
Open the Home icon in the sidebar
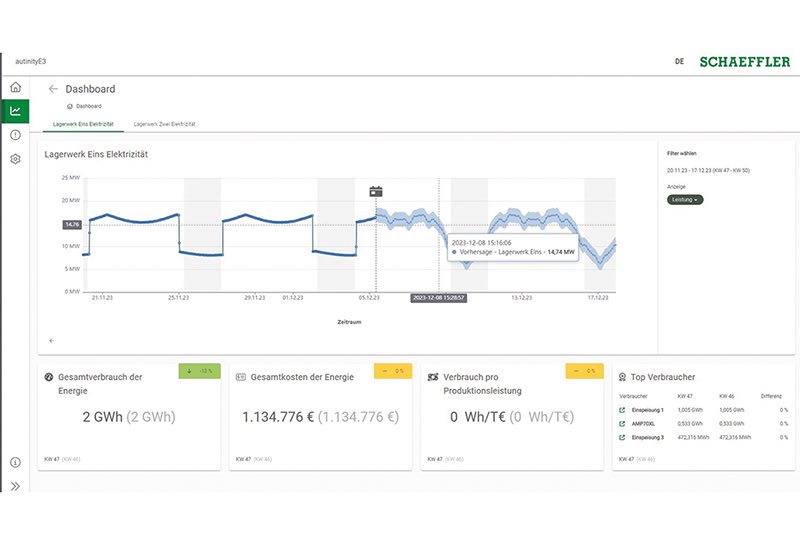click(15, 88)
